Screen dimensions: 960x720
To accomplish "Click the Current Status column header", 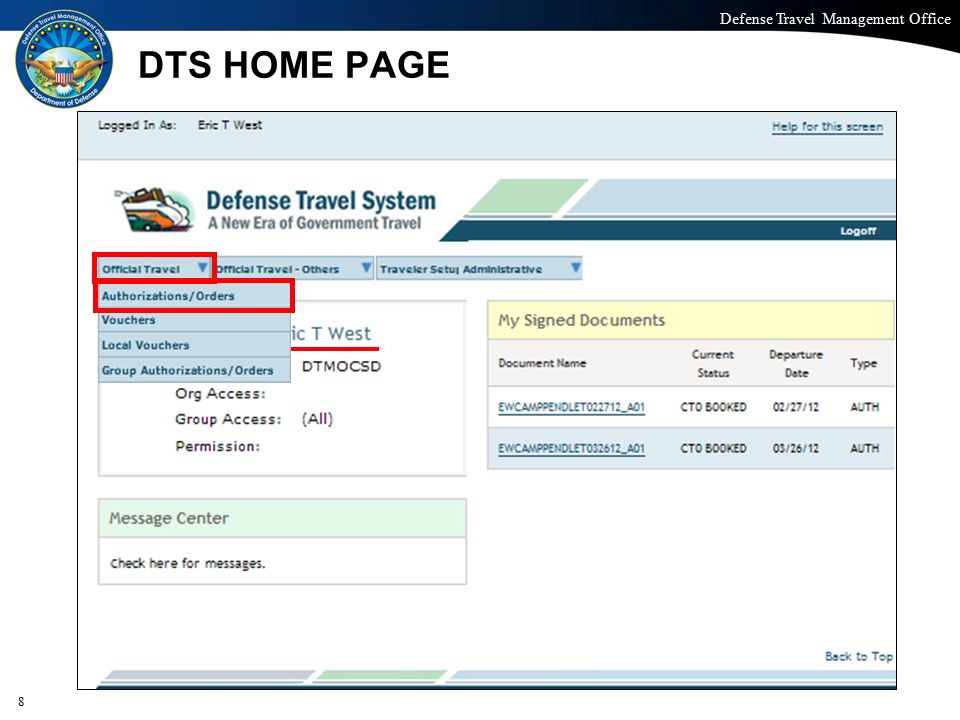I will click(x=713, y=364).
